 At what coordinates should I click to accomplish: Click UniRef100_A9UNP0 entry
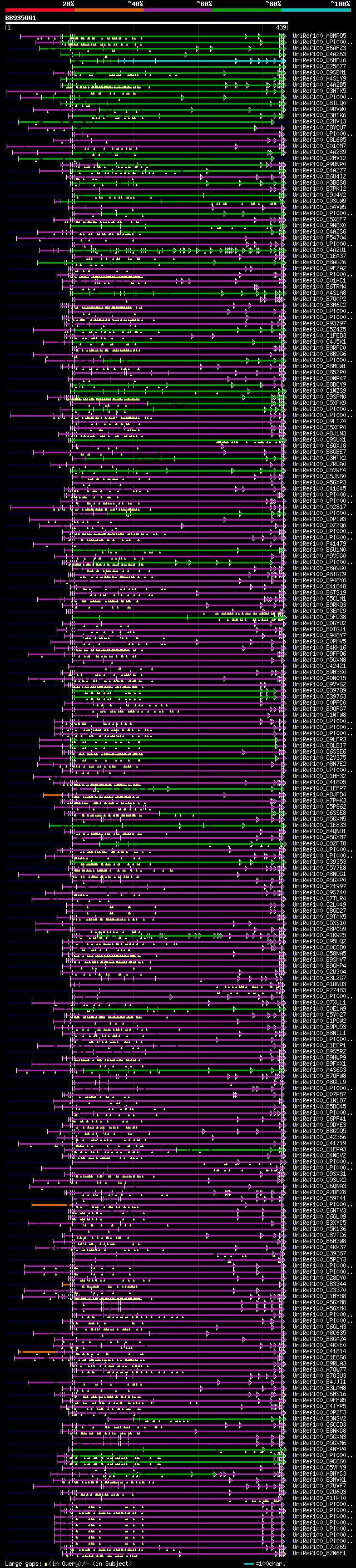319,164
